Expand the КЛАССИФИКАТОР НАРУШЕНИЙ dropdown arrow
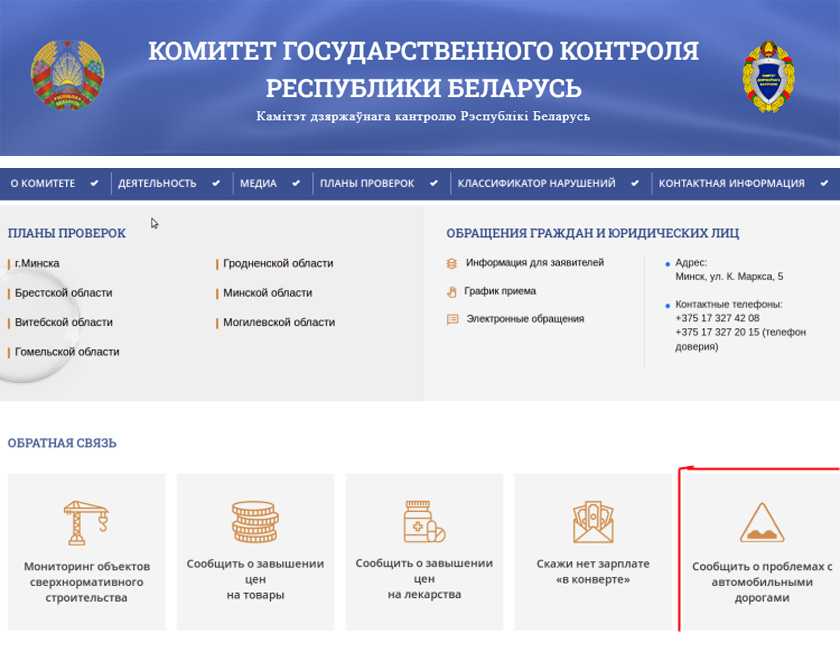Image resolution: width=840 pixels, height=645 pixels. 635,184
